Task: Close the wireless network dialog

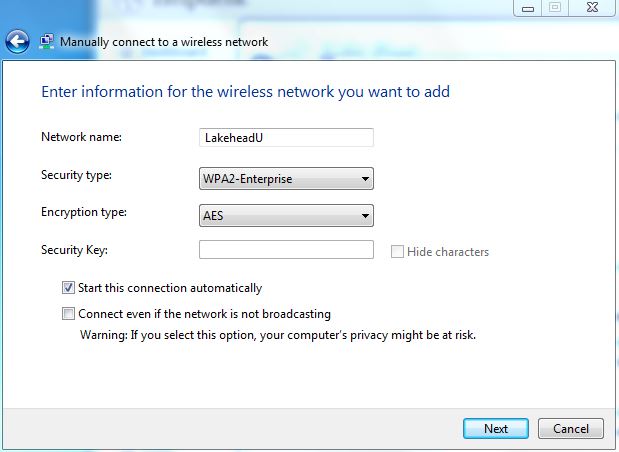Action: (593, 8)
